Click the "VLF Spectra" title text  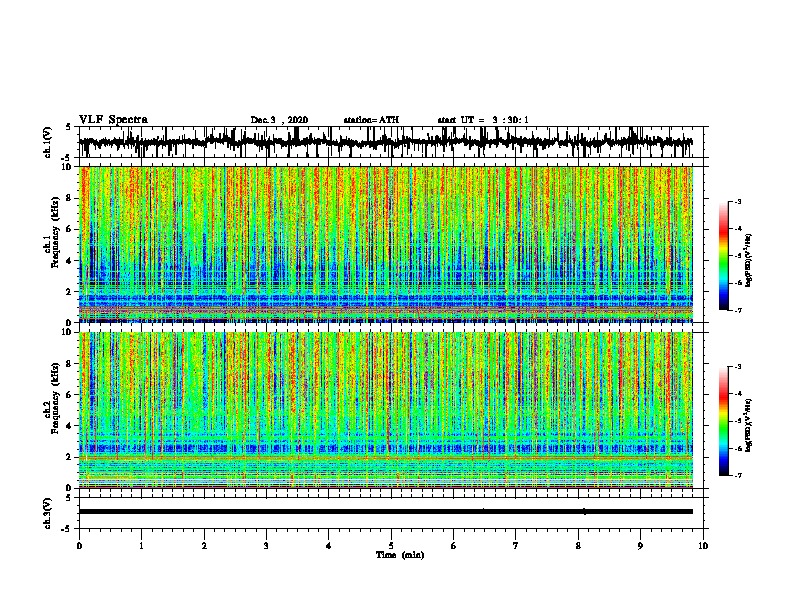point(113,120)
